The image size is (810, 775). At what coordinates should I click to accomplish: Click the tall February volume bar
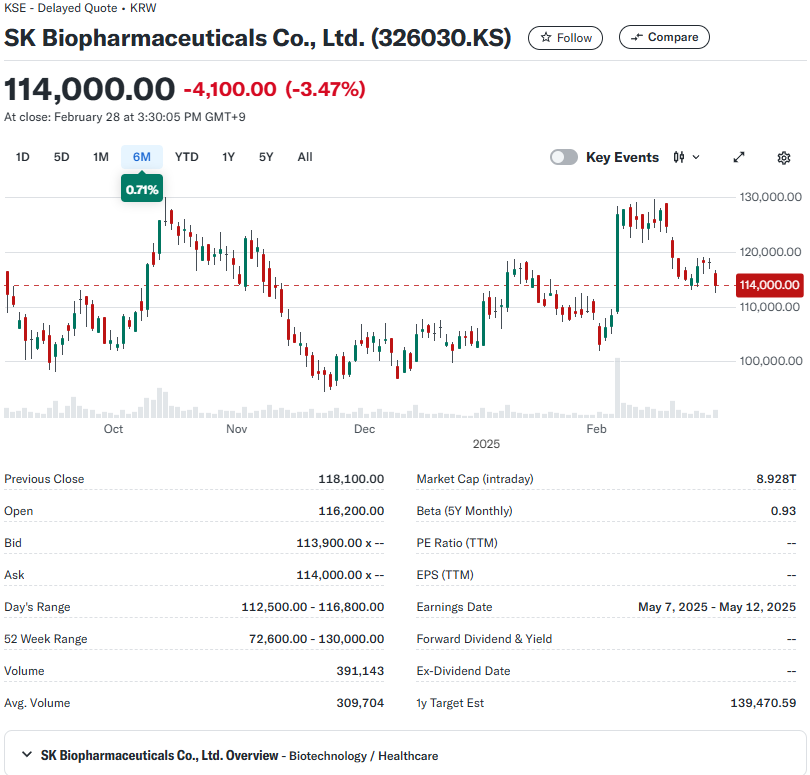click(617, 388)
